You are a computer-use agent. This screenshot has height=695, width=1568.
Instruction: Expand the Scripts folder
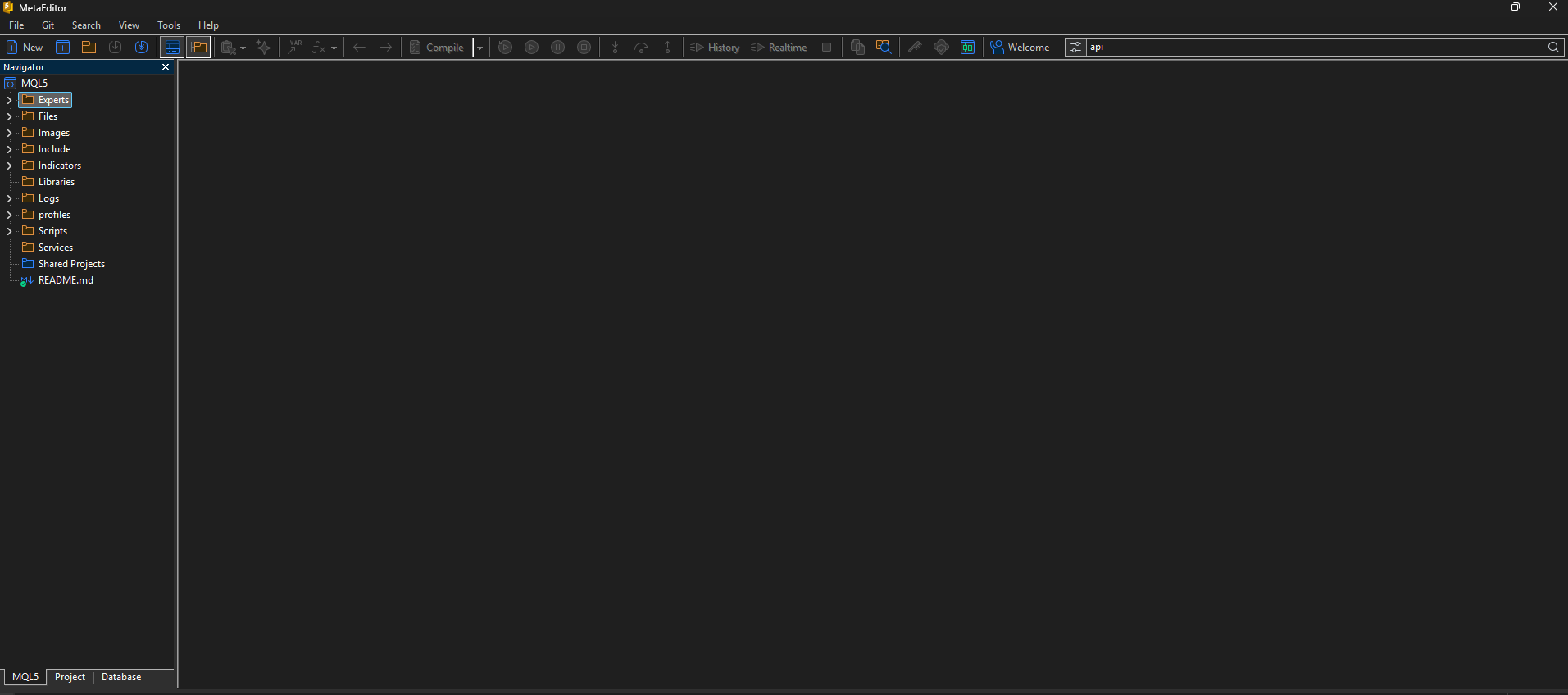[9, 231]
